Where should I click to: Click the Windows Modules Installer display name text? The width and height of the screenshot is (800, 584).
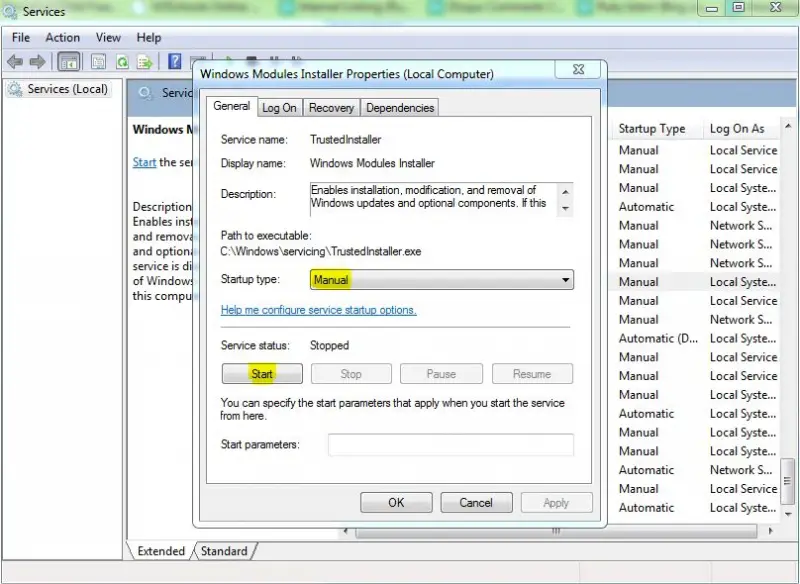[x=372, y=163]
